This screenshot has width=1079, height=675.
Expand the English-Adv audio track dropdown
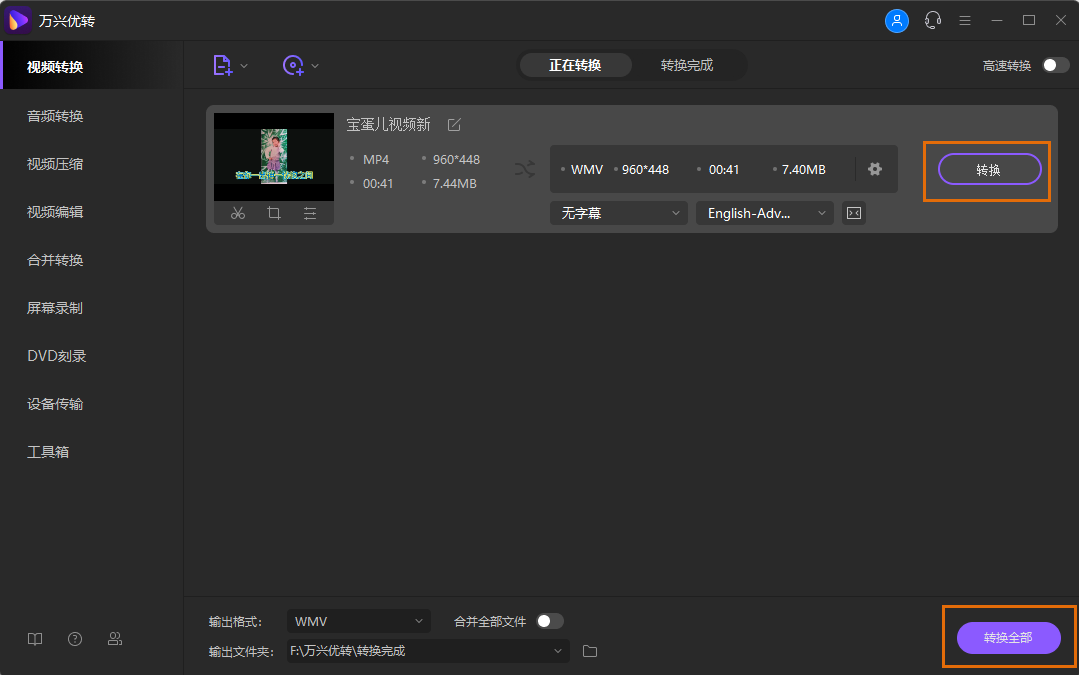(764, 213)
